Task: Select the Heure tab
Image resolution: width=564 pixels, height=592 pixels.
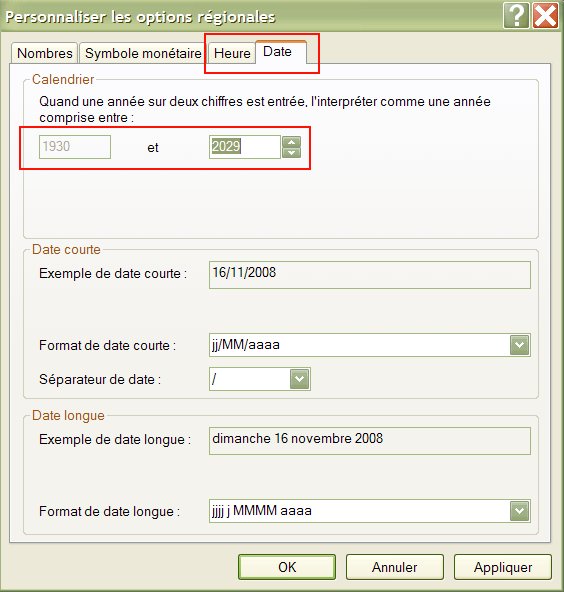Action: [x=232, y=53]
